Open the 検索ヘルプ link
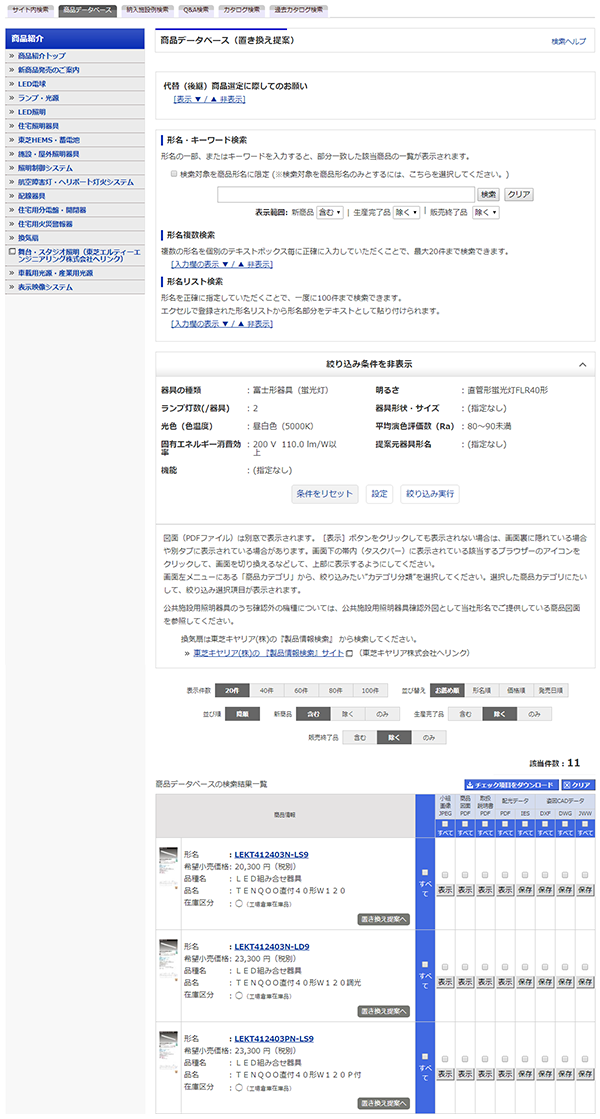600x1119 pixels. click(568, 42)
